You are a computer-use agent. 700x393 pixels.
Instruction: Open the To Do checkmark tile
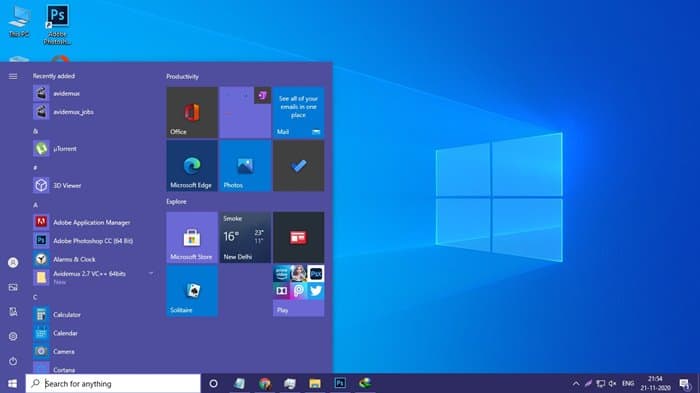pos(298,166)
